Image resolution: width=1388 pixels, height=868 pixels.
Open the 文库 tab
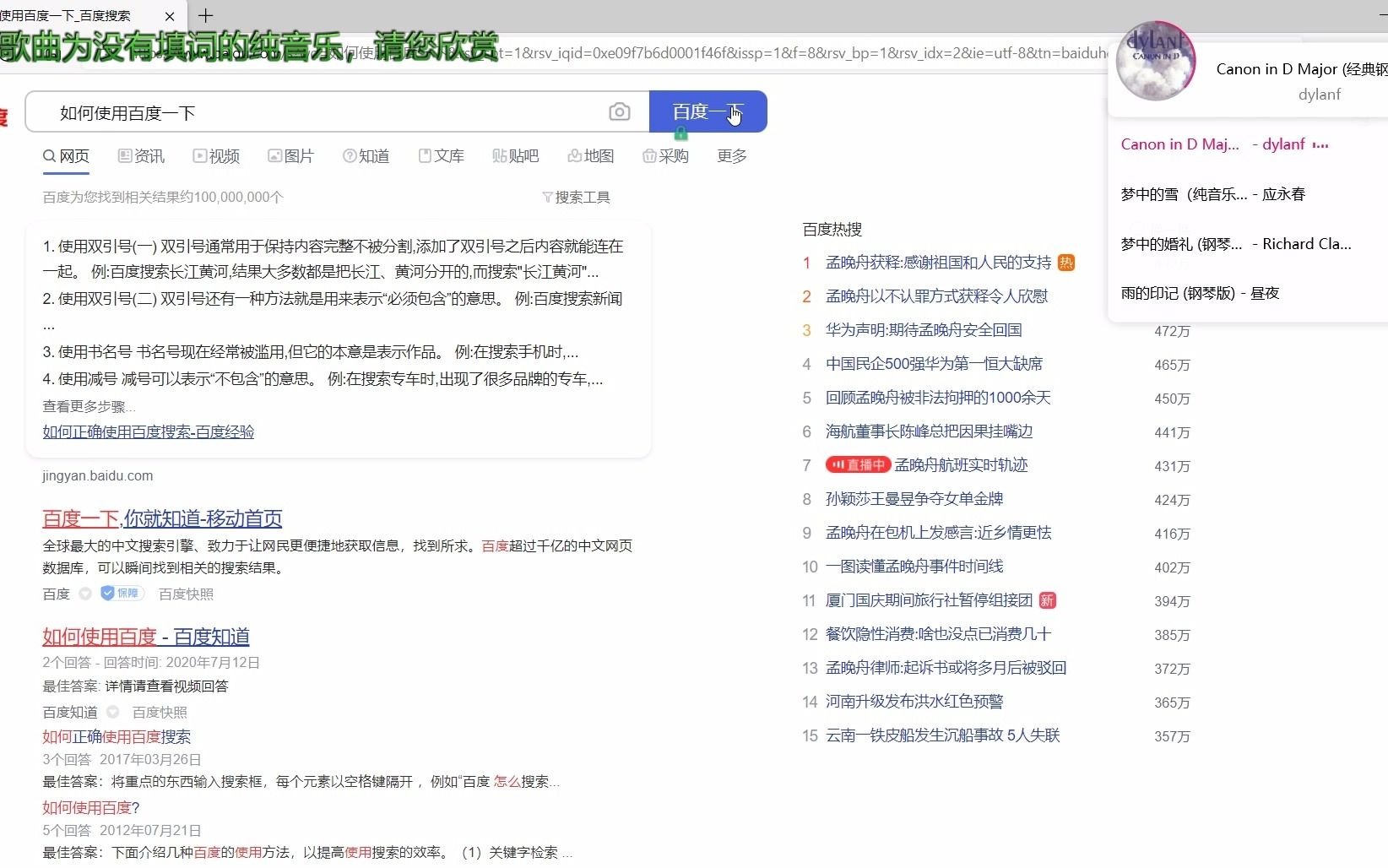point(441,156)
